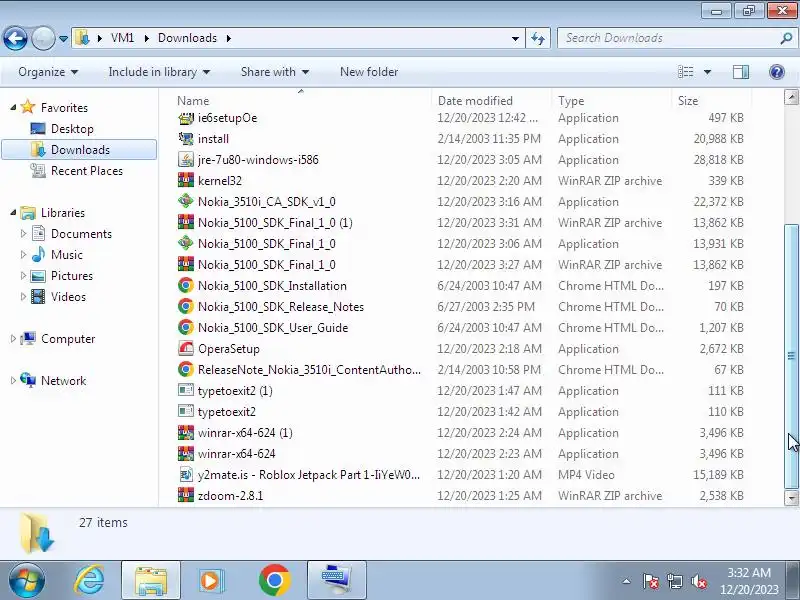
Task: Open the Share with menu
Action: 275,72
